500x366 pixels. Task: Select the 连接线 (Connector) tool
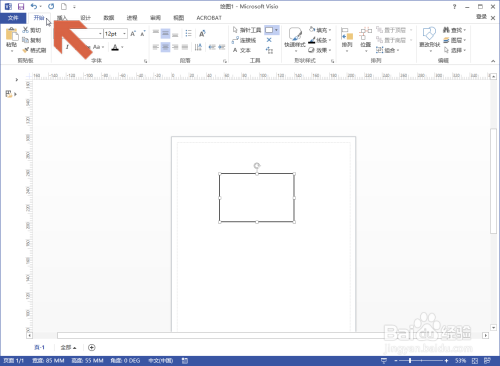[x=244, y=40]
